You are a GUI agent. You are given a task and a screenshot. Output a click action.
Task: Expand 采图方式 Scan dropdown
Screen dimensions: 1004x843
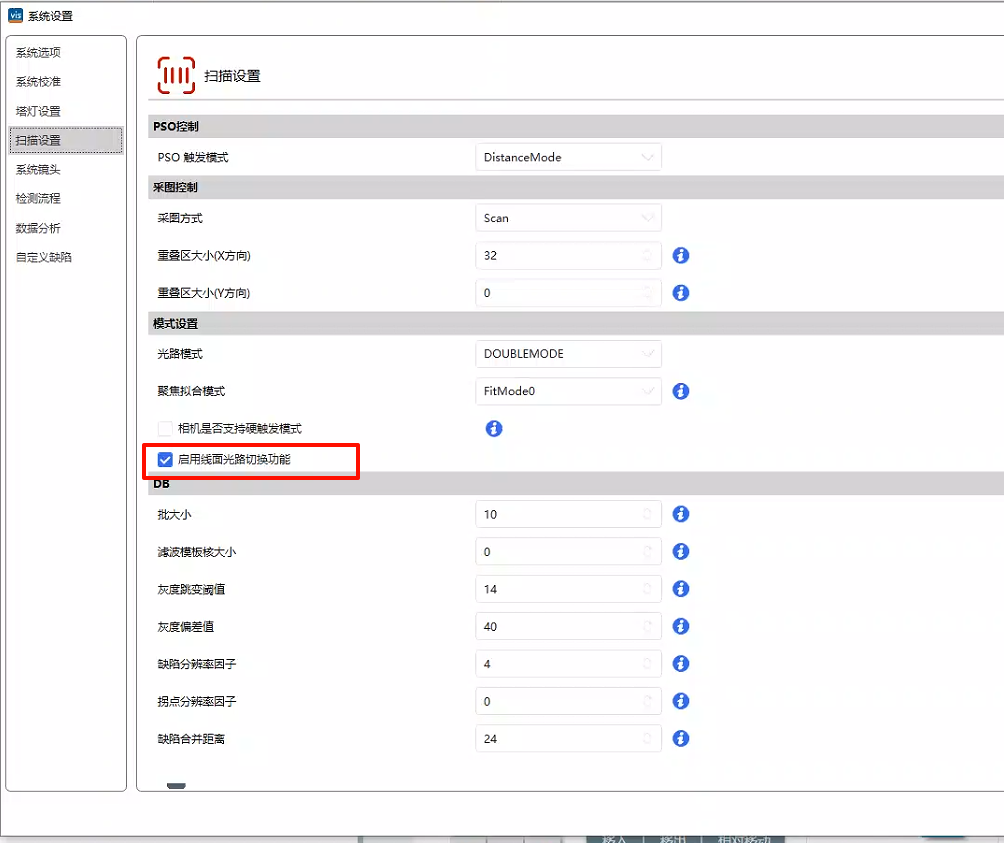pos(567,218)
